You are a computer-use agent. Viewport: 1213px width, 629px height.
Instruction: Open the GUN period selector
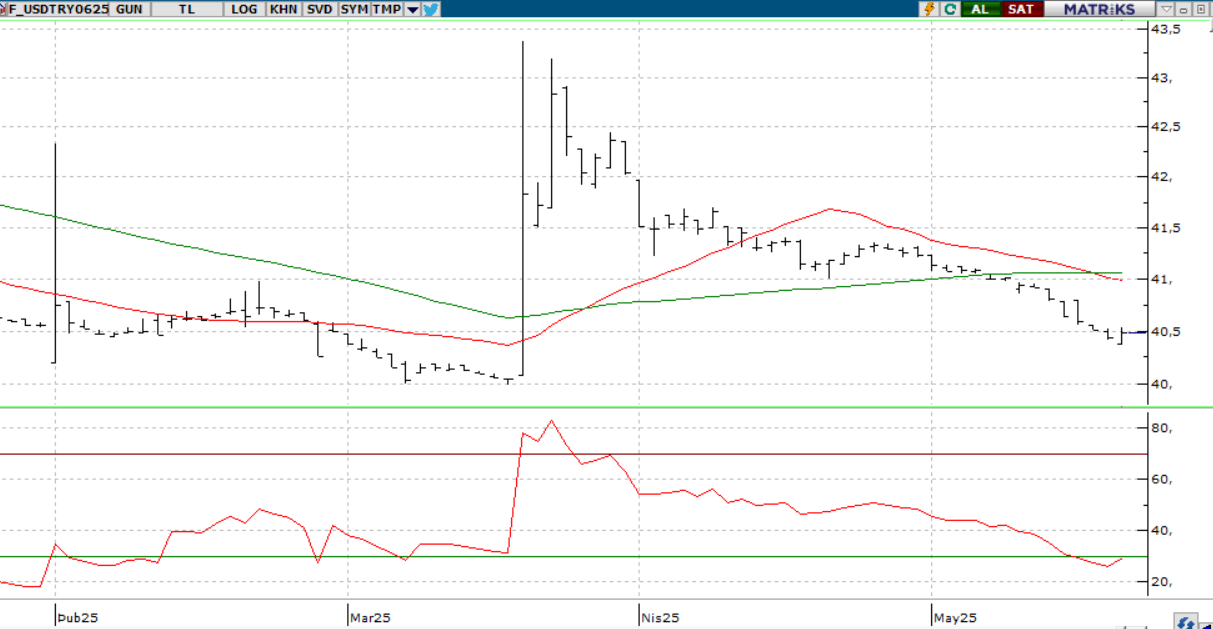click(129, 9)
